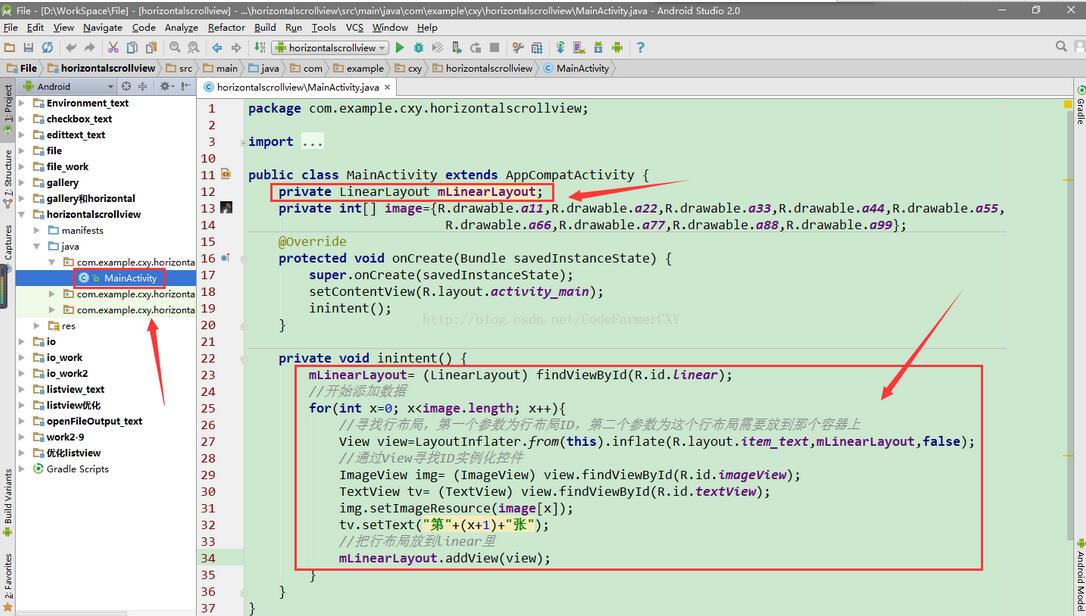Click the Find magnifier icon
Viewport: 1086px width, 616px height.
[175, 47]
